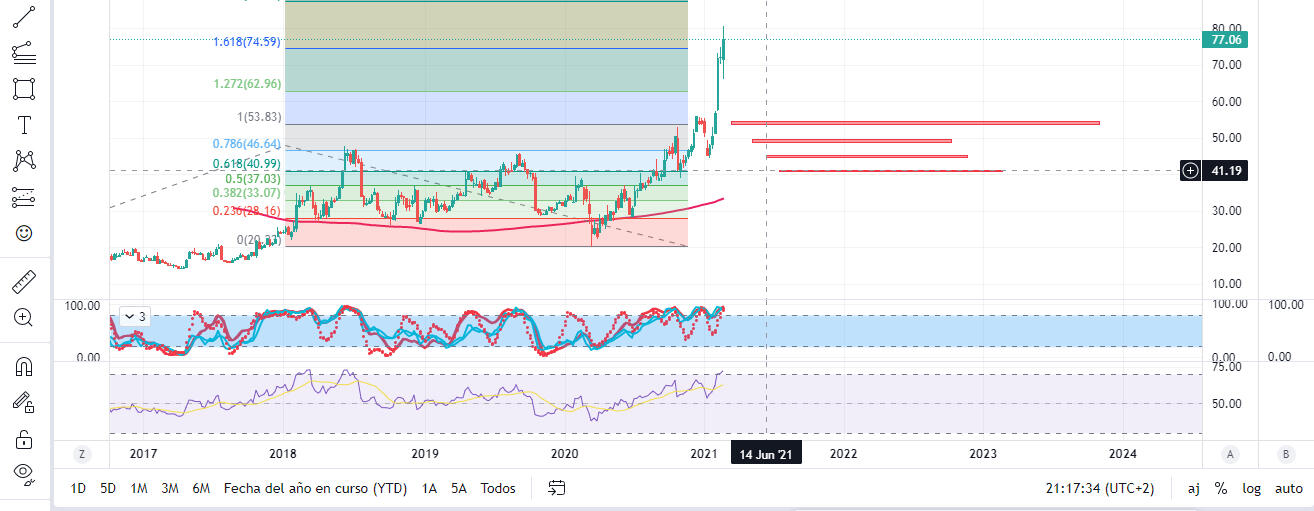Open the emoji icons tool
The width and height of the screenshot is (1314, 511).
pyautogui.click(x=23, y=233)
